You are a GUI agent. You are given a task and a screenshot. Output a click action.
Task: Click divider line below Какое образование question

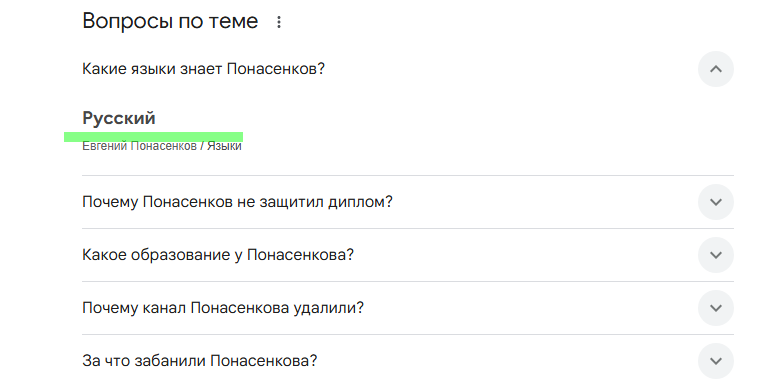[x=408, y=281]
